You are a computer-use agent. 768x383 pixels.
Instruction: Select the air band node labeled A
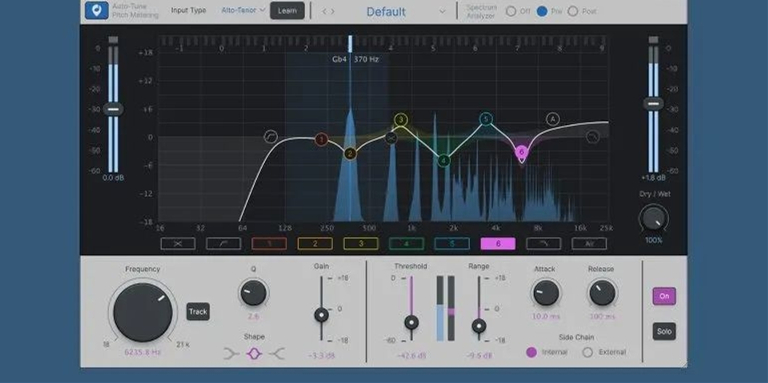point(552,119)
